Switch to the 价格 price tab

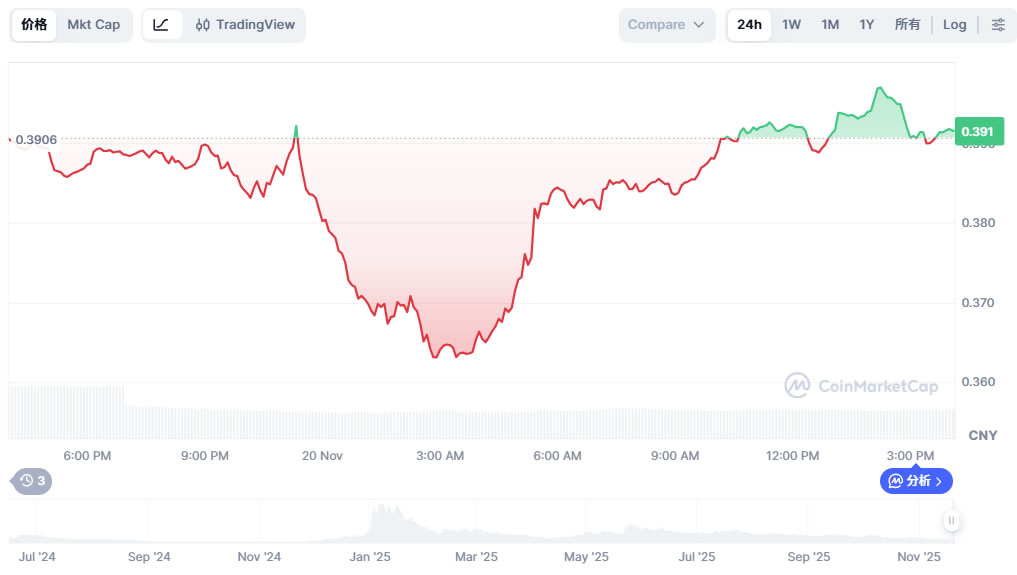pos(34,25)
